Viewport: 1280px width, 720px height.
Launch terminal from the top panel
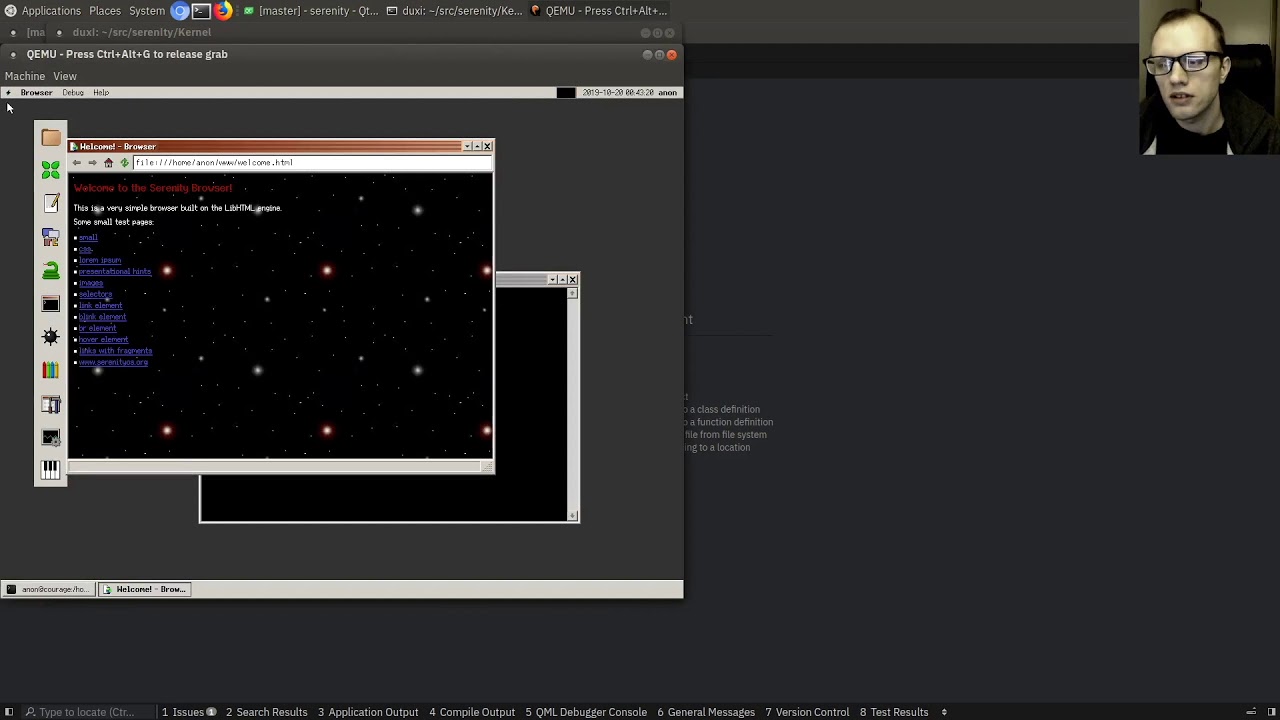tap(201, 11)
